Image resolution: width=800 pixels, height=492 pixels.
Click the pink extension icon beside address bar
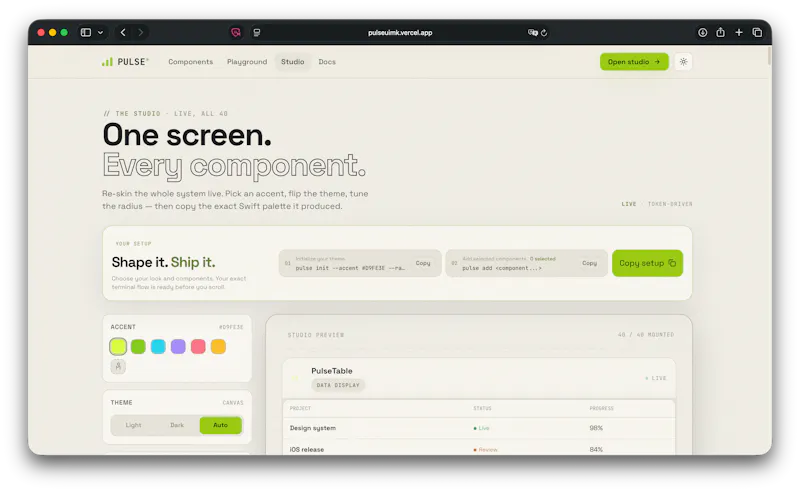[236, 32]
